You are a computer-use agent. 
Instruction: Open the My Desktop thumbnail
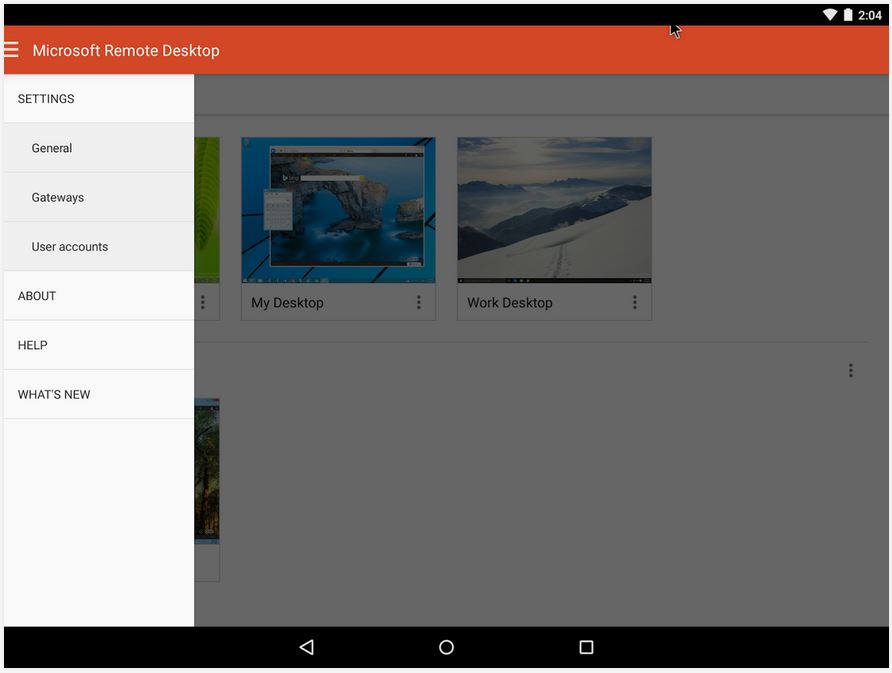pyautogui.click(x=338, y=210)
